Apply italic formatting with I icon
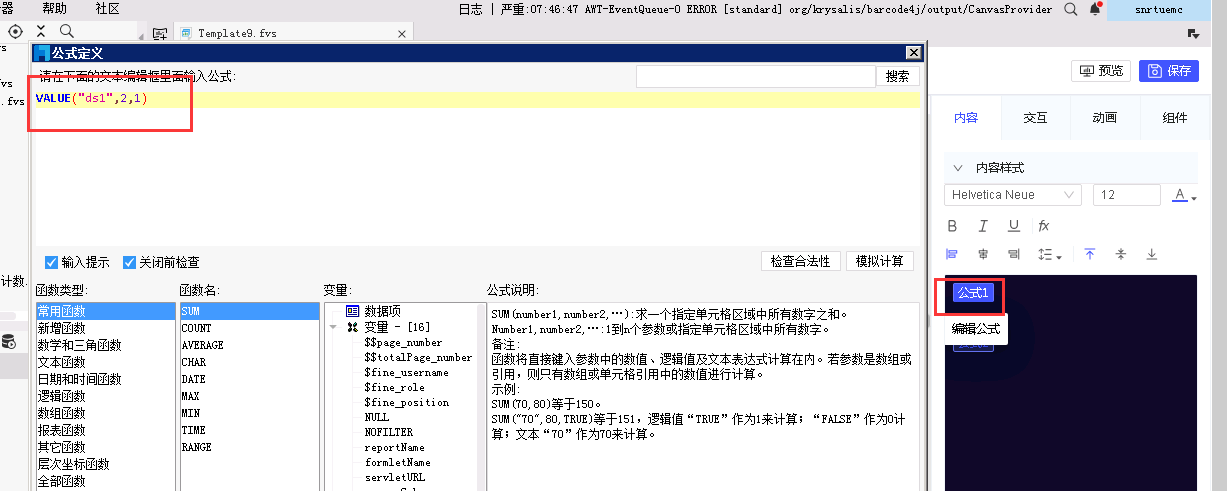This screenshot has height=491, width=1227. [983, 226]
